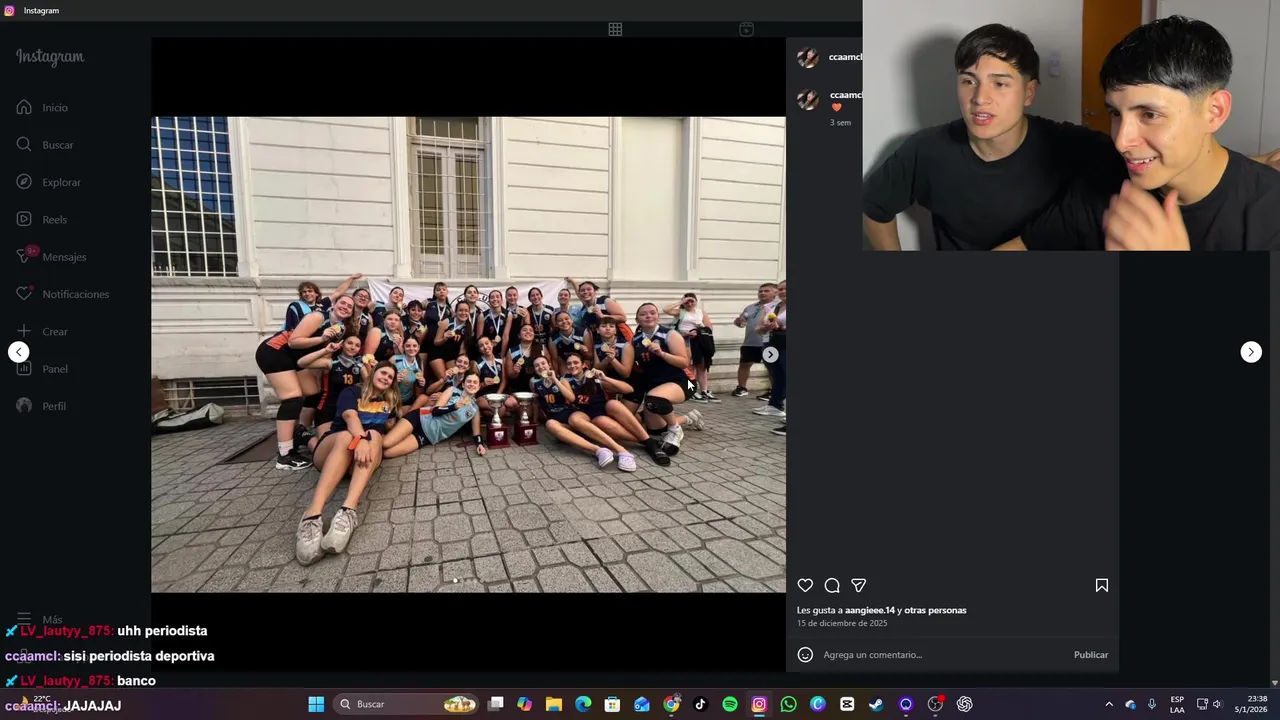Click the comment bubble icon
Viewport: 1280px width, 720px height.
pyautogui.click(x=832, y=585)
